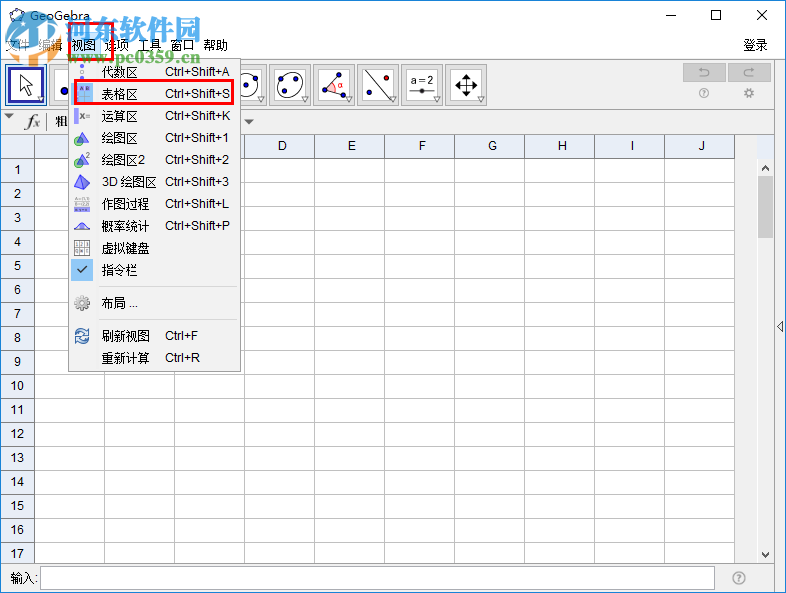Open the 视图 menu

point(83,45)
